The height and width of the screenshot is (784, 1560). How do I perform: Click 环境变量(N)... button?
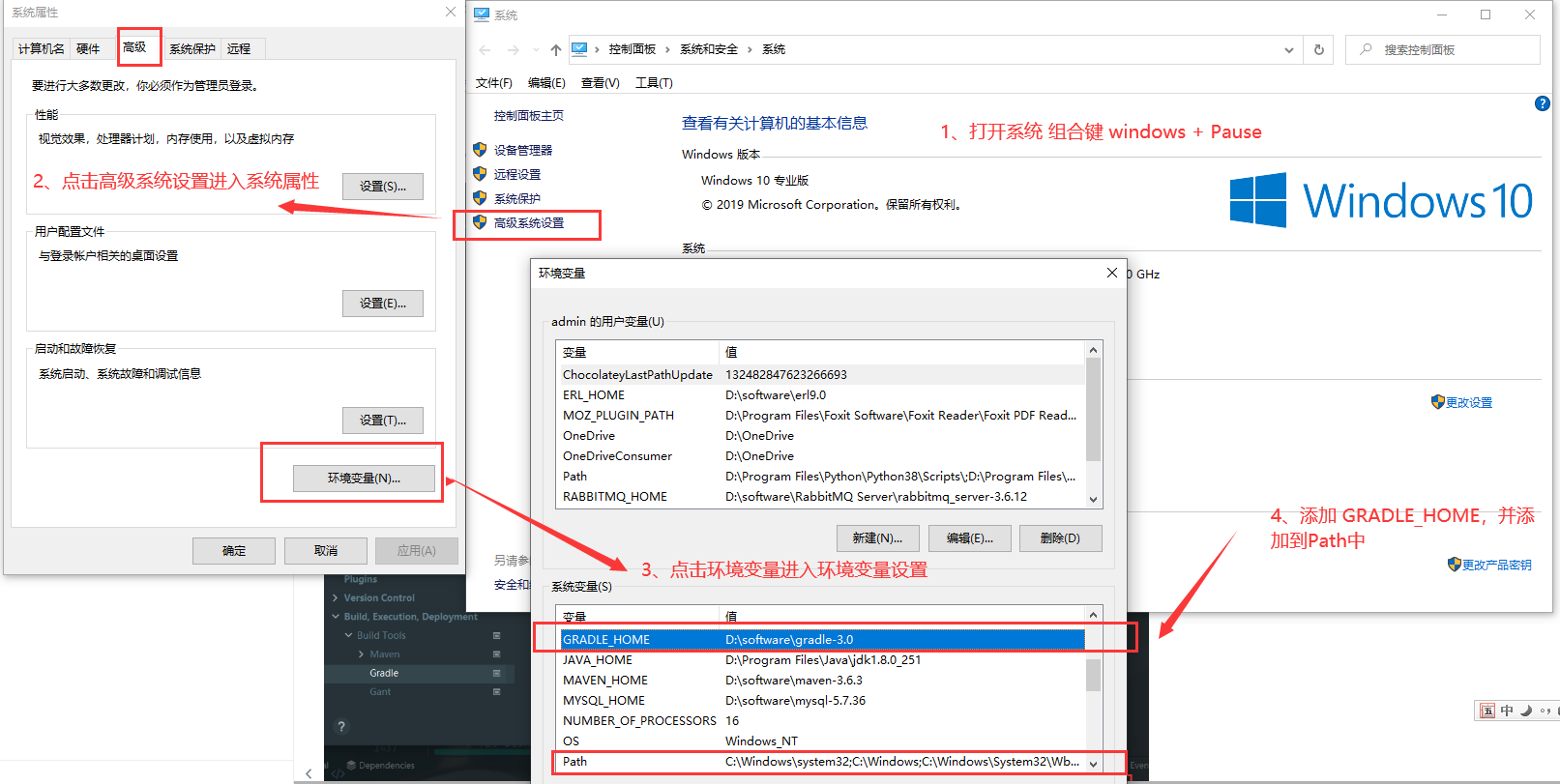[x=364, y=479]
